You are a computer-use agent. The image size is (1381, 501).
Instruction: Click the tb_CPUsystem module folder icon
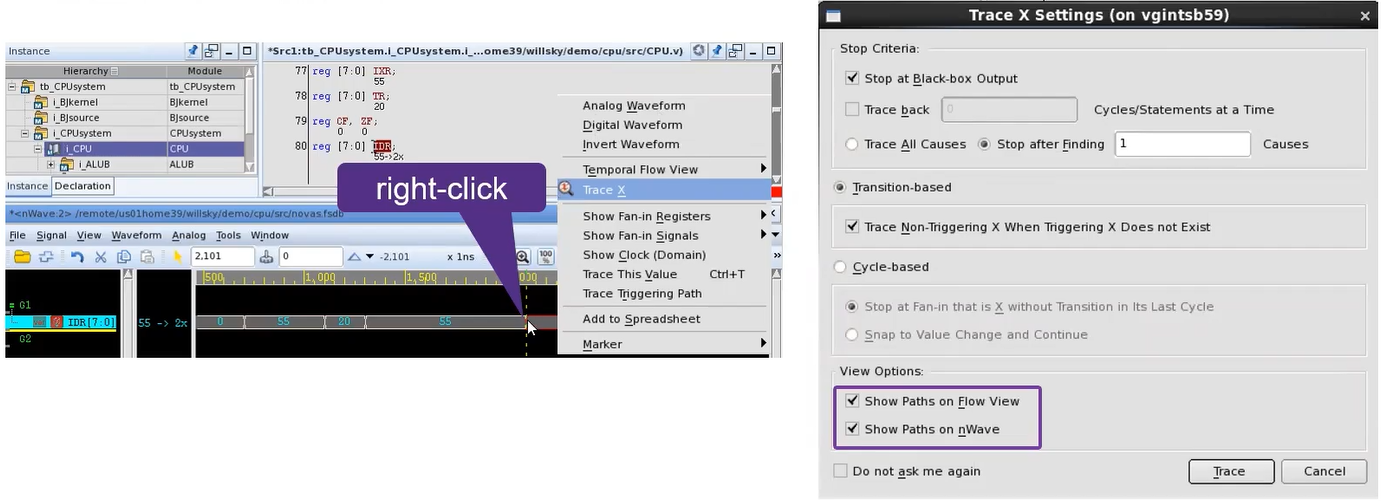[27, 87]
